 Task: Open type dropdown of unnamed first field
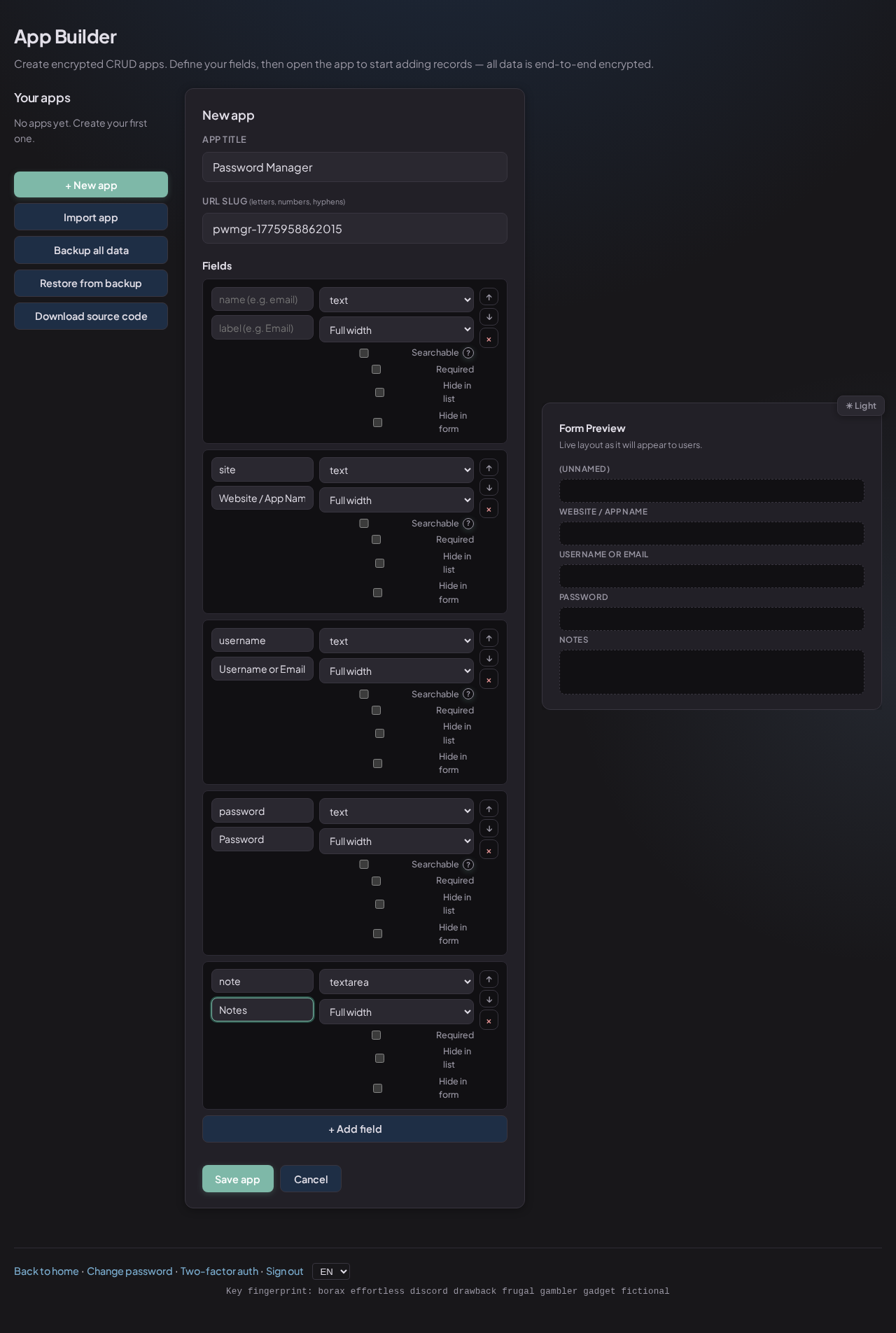point(396,300)
